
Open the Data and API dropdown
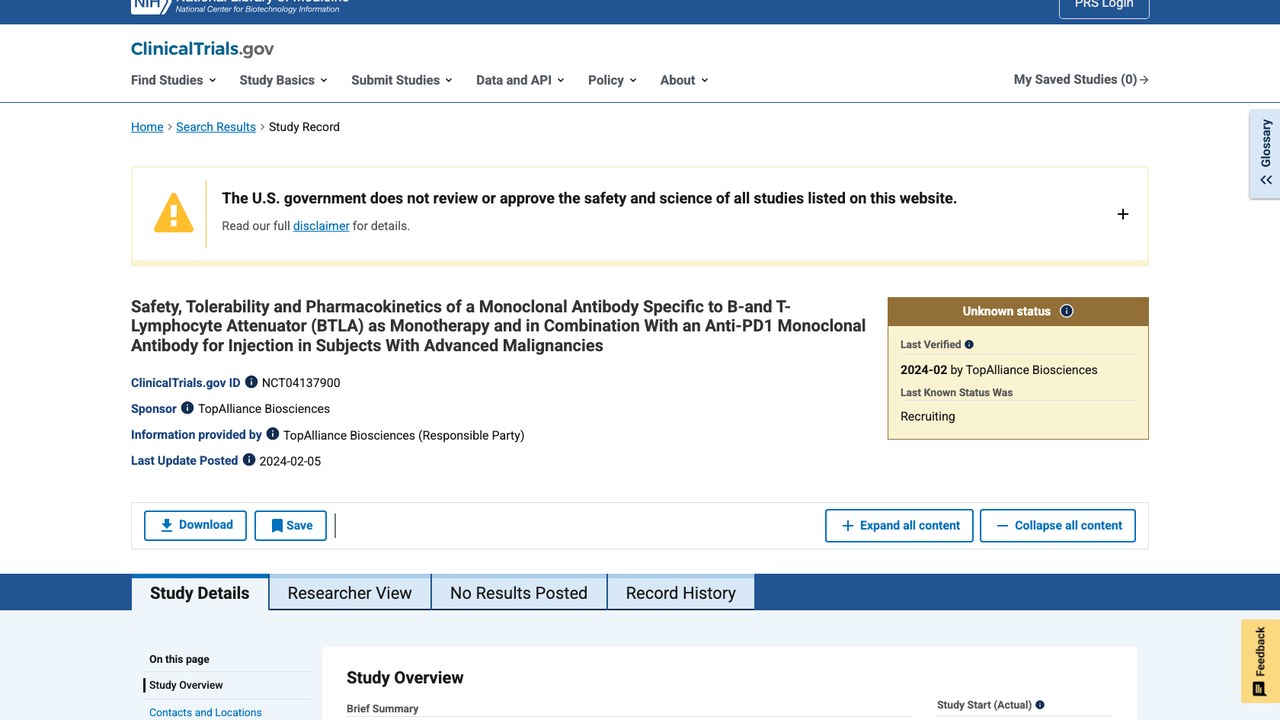(x=520, y=80)
